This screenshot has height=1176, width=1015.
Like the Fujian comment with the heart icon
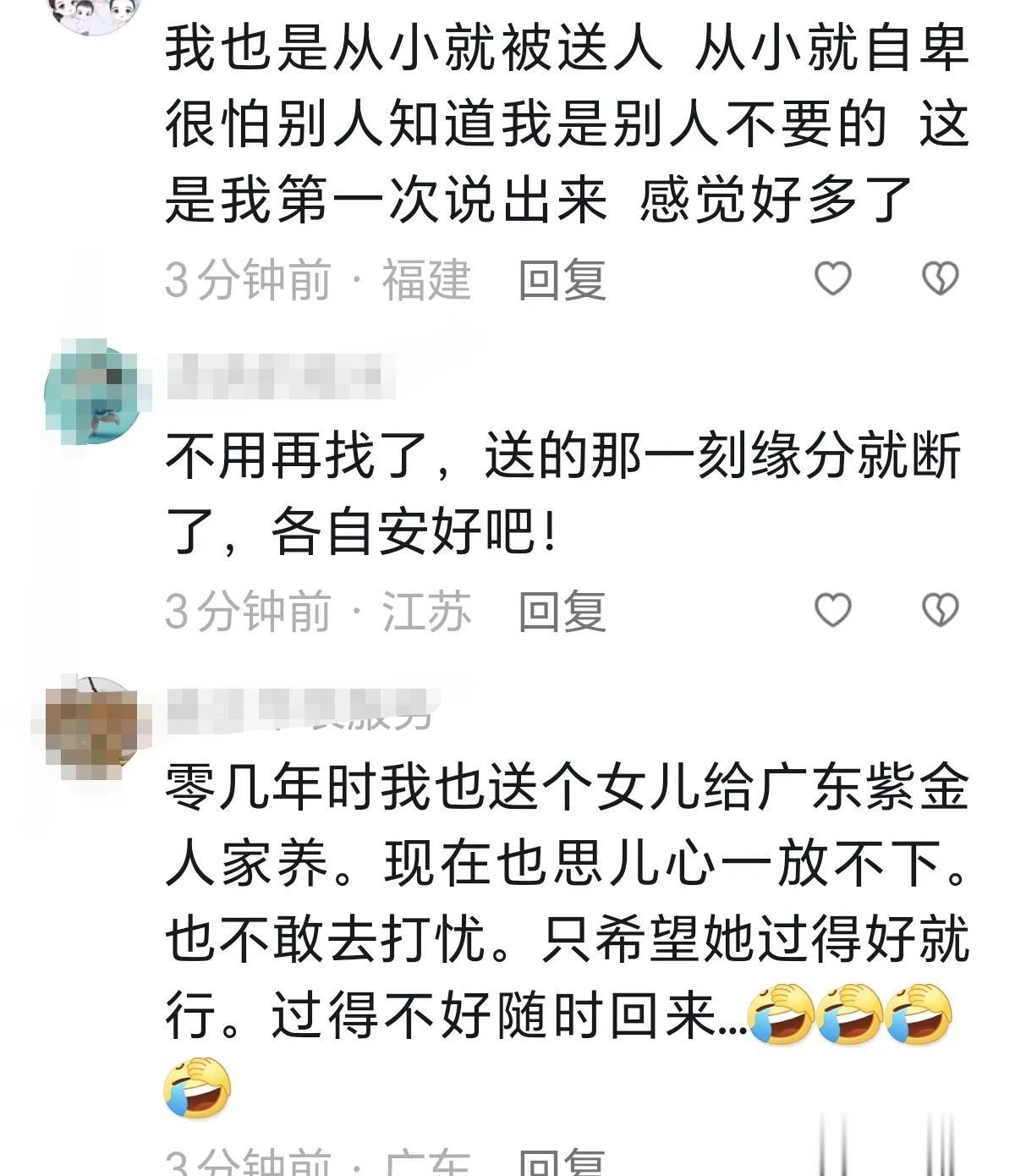point(833,278)
